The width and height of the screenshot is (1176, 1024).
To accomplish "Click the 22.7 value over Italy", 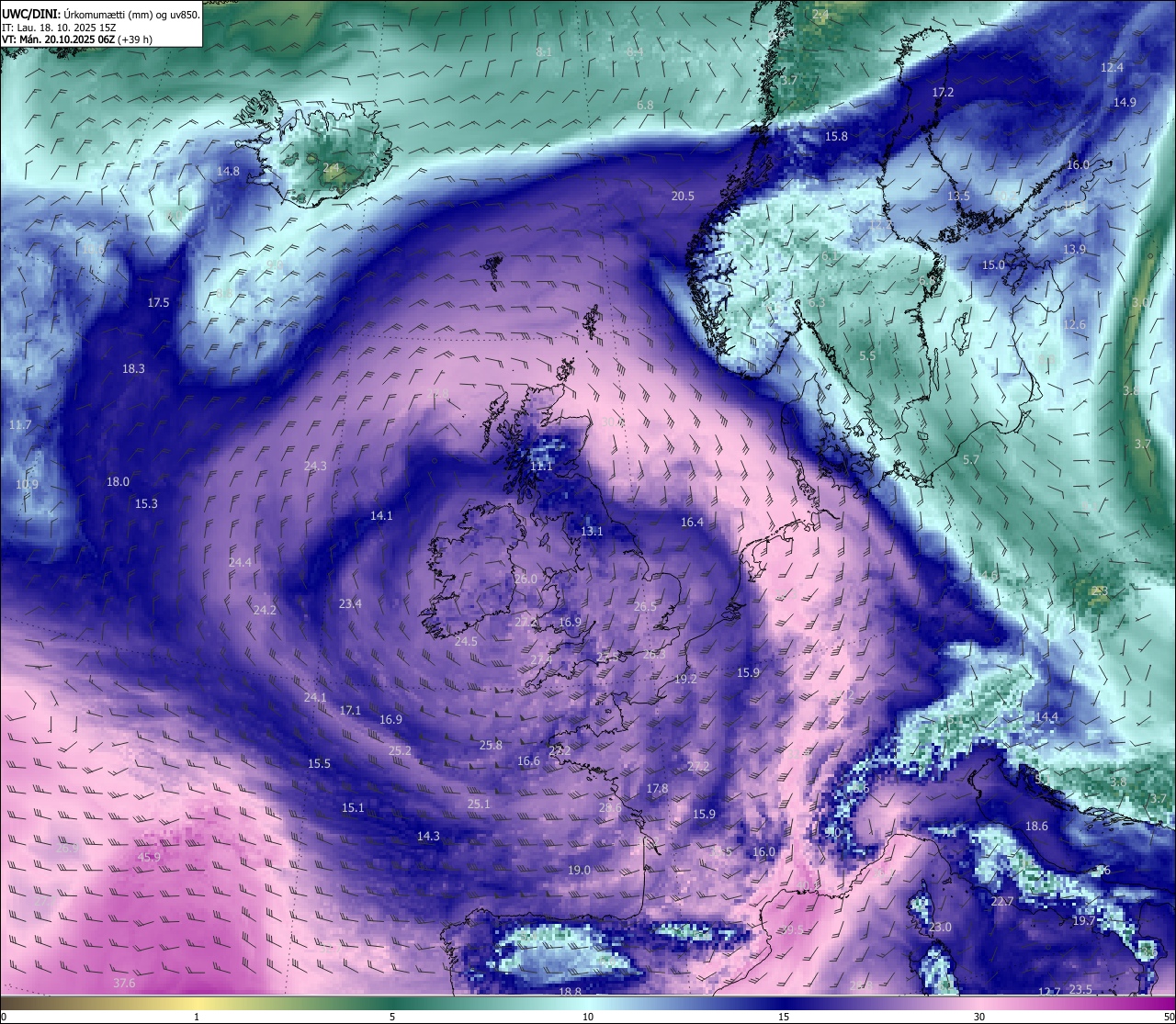I will [x=1001, y=901].
